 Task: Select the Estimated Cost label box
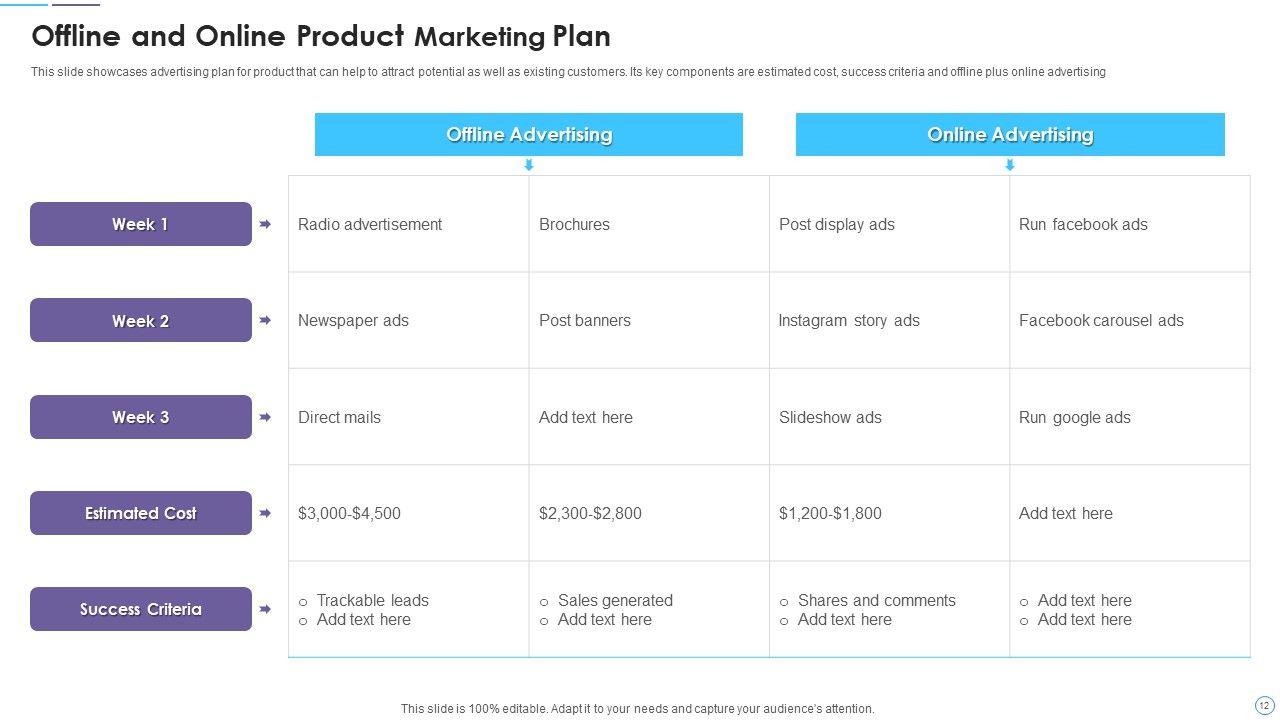(141, 513)
